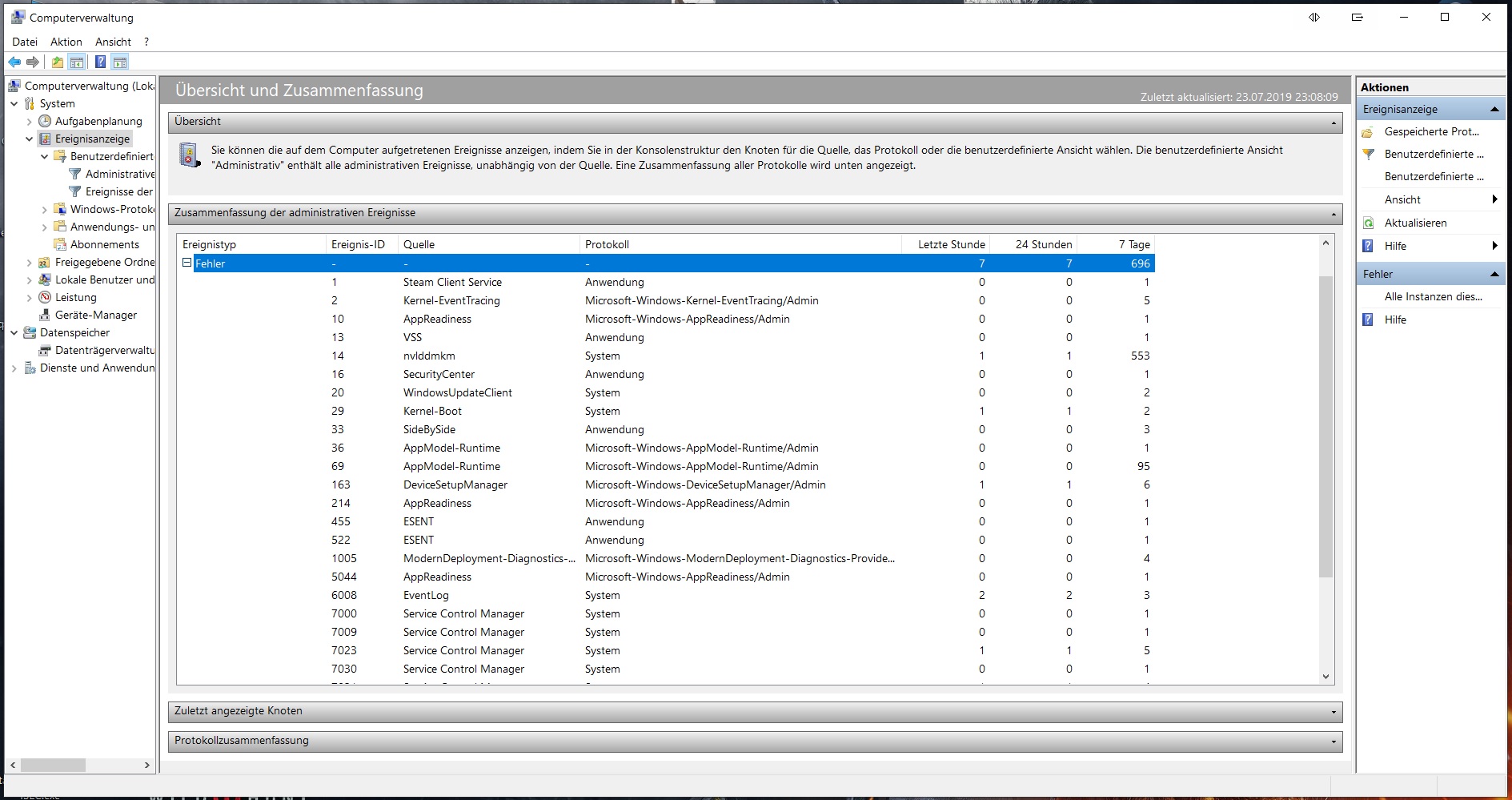Expand the Protokollzusammenfassung section
The image size is (1512, 800).
pyautogui.click(x=1334, y=742)
